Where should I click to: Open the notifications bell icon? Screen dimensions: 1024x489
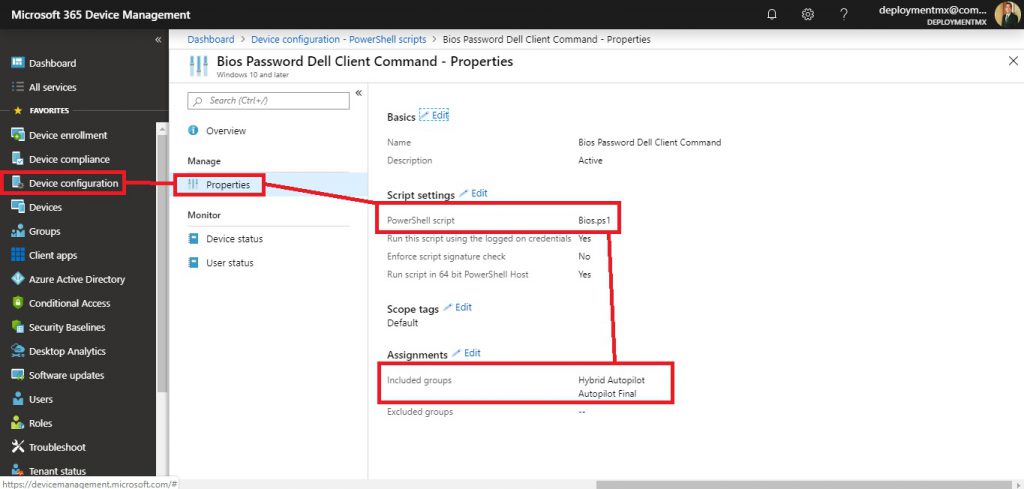point(772,14)
